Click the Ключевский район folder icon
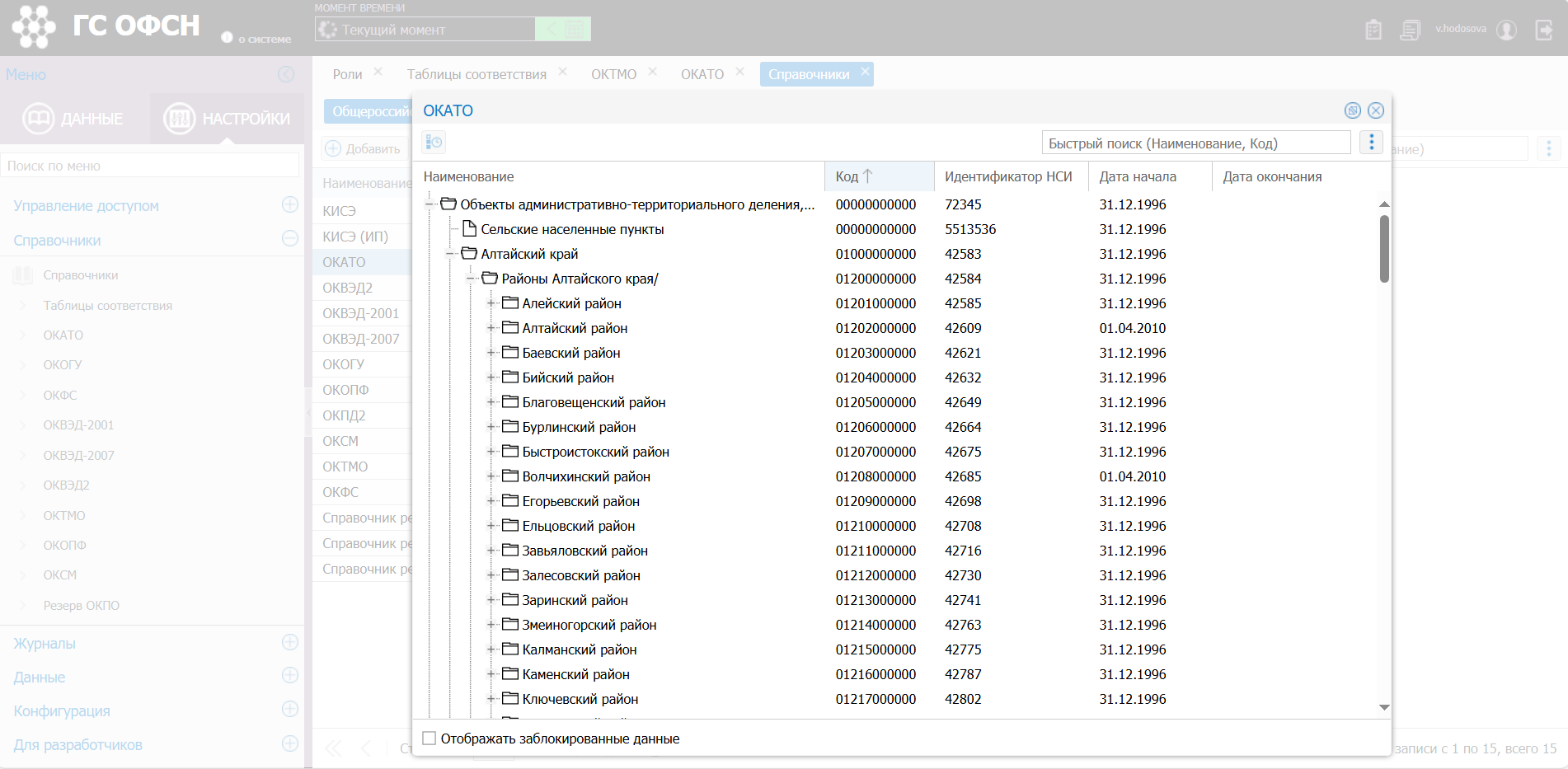Viewport: 1568px width, 769px height. click(x=510, y=698)
